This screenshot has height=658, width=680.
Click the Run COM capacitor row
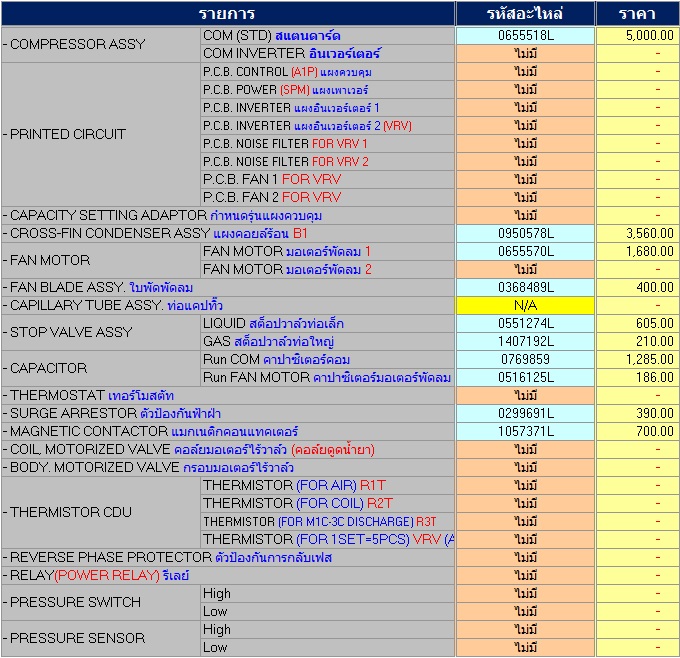[327, 360]
